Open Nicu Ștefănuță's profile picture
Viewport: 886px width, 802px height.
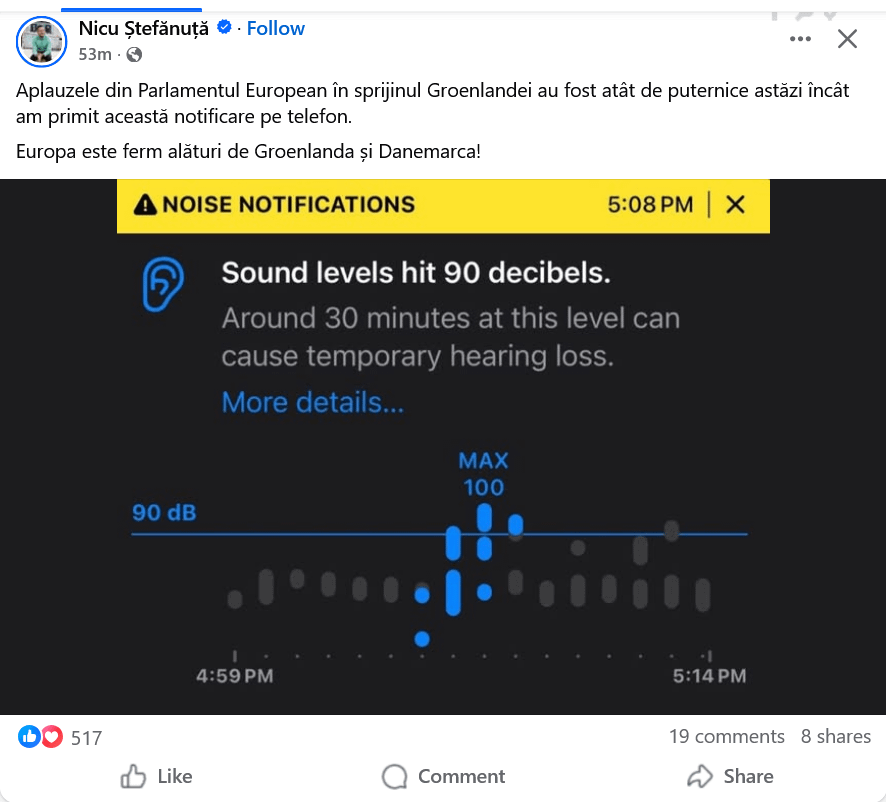click(42, 41)
